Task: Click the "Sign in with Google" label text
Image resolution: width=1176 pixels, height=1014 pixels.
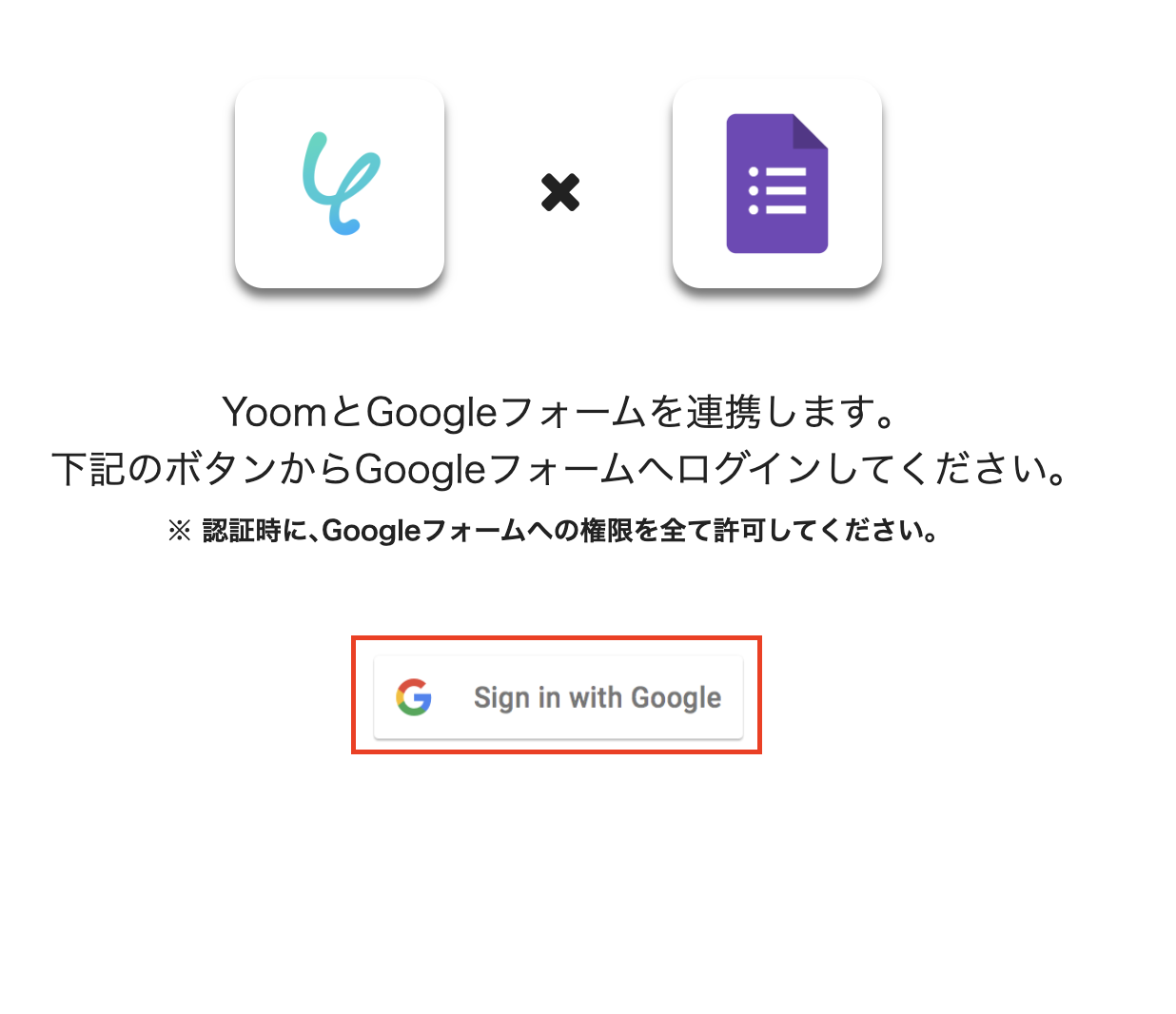Action: point(598,698)
